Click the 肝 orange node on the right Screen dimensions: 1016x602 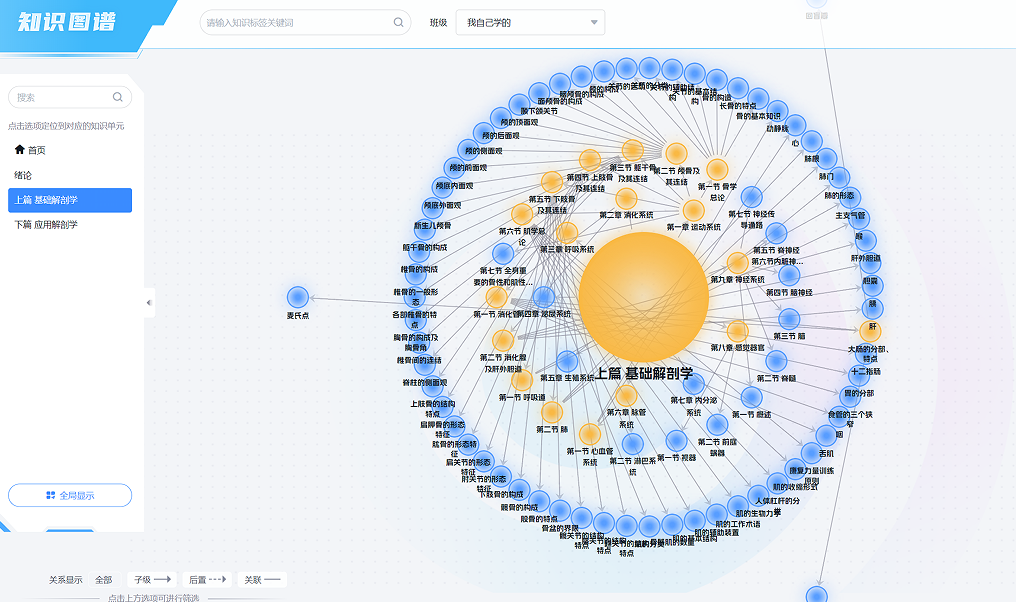tap(871, 331)
